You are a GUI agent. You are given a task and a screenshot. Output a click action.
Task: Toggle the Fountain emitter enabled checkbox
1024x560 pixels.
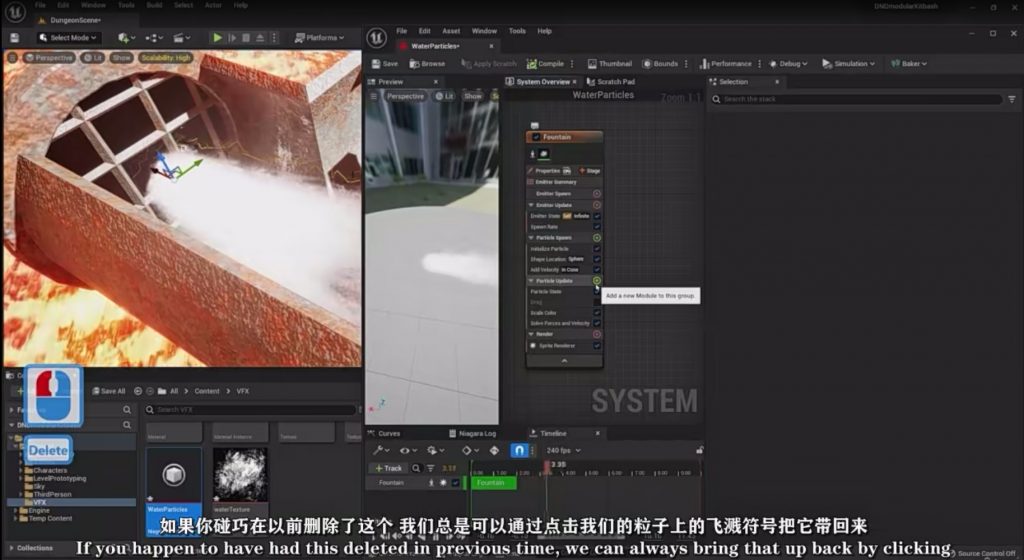coord(536,137)
